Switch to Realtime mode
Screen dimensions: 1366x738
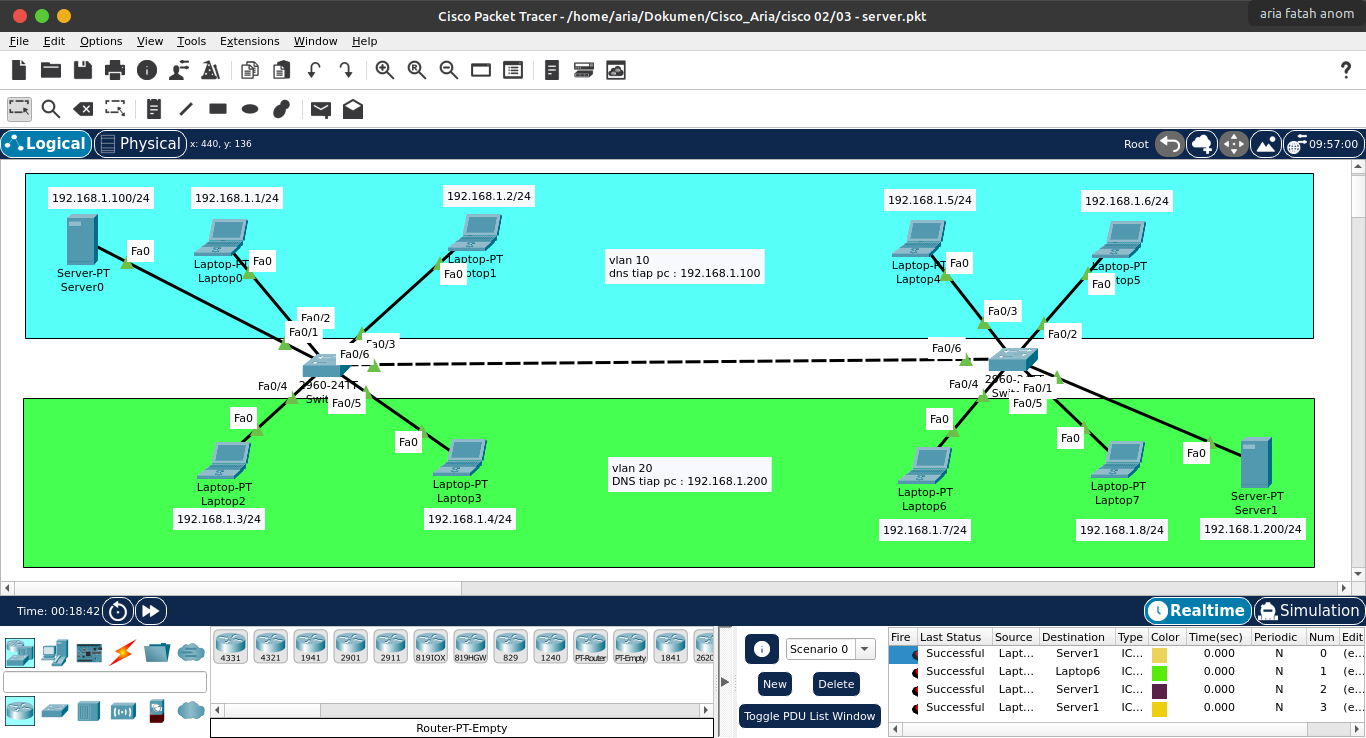pos(1198,610)
